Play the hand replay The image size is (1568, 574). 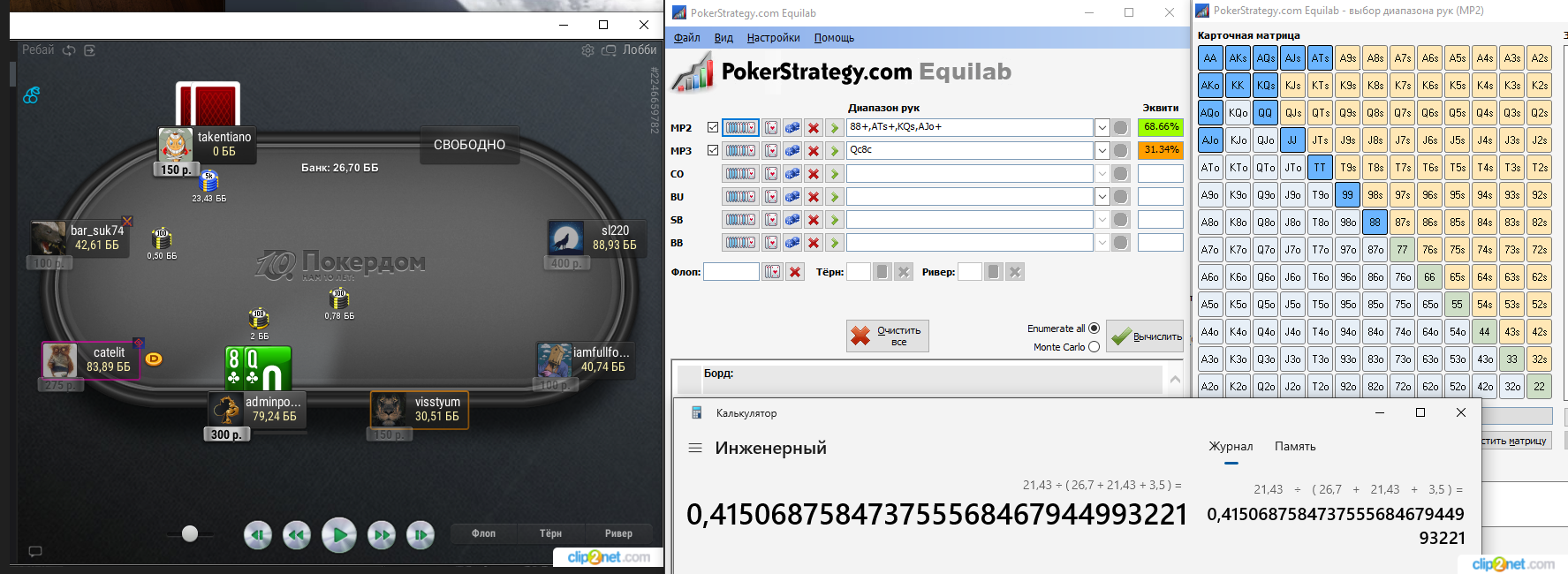(x=339, y=534)
